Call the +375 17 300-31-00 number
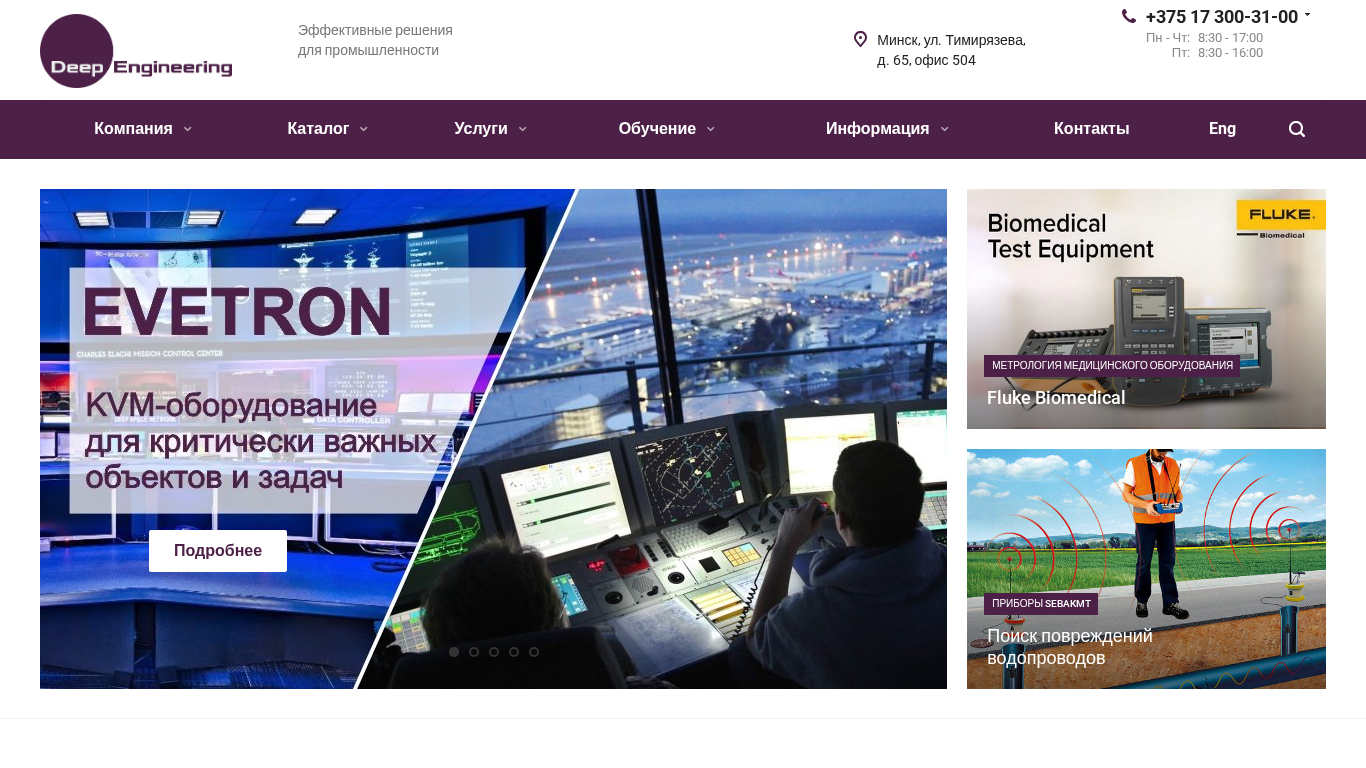Viewport: 1366px width, 768px height. (x=1221, y=17)
